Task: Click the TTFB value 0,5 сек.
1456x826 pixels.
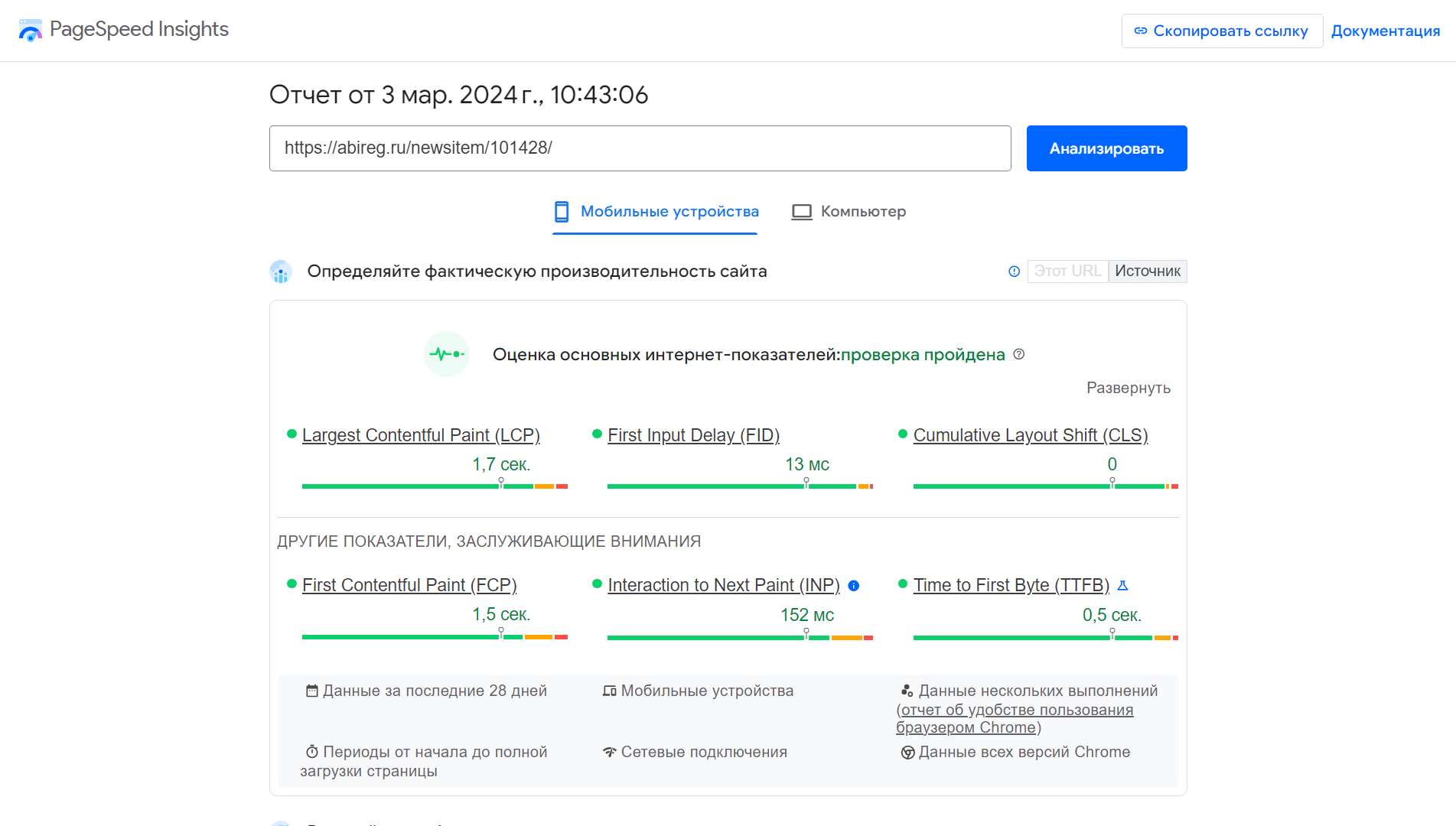Action: click(1112, 615)
